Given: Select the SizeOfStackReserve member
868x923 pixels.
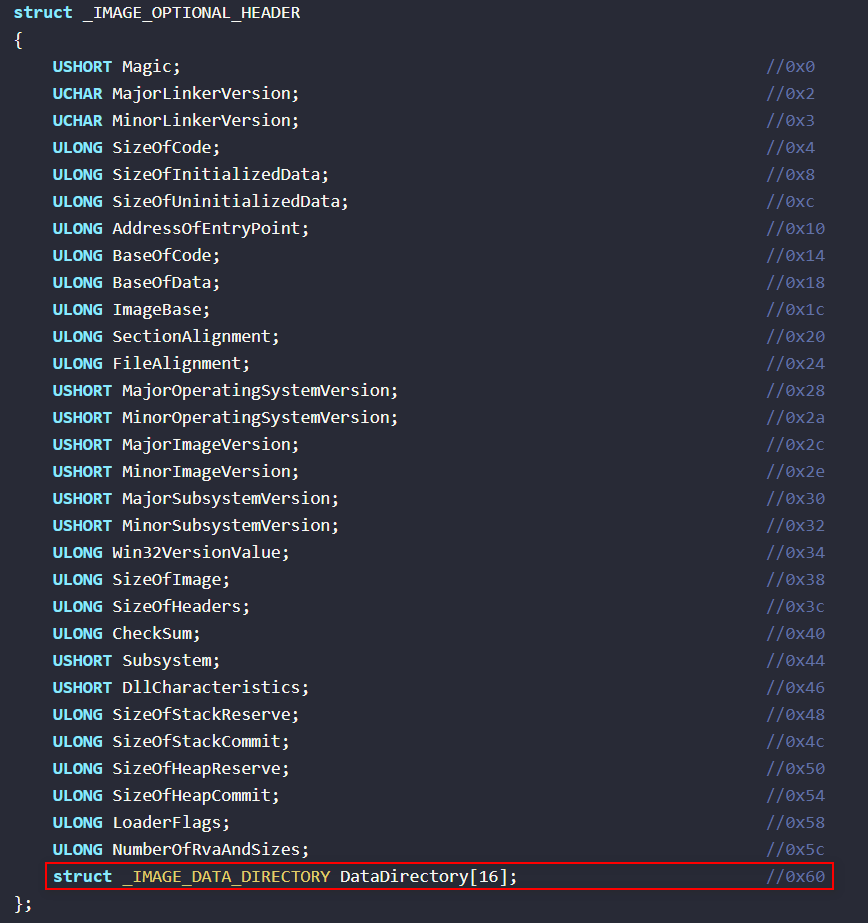Looking at the screenshot, I should coord(205,715).
